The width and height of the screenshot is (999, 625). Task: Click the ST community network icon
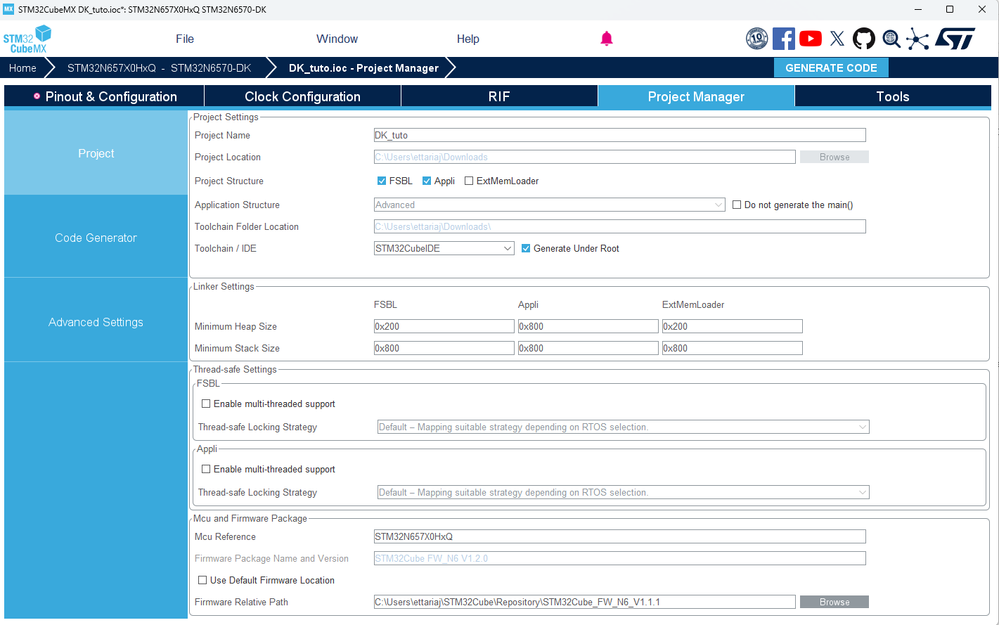(x=917, y=39)
